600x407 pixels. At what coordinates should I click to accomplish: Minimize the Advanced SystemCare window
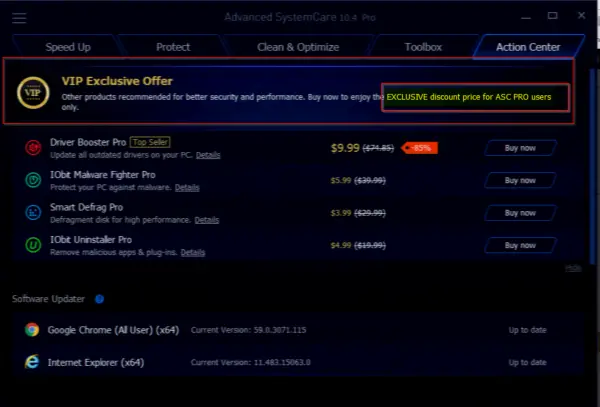click(x=526, y=16)
